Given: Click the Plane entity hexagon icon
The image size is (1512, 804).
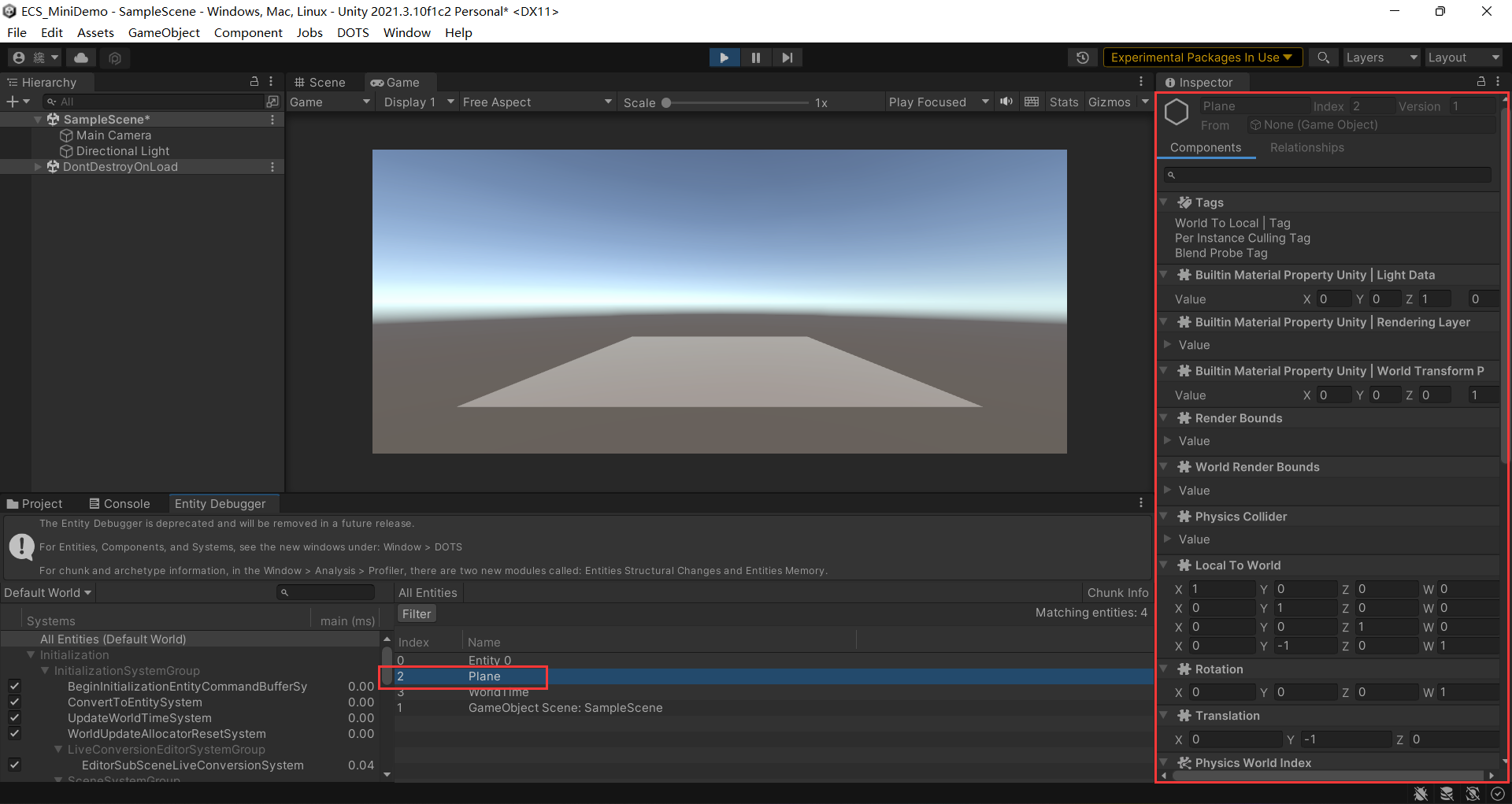Looking at the screenshot, I should tap(1177, 112).
